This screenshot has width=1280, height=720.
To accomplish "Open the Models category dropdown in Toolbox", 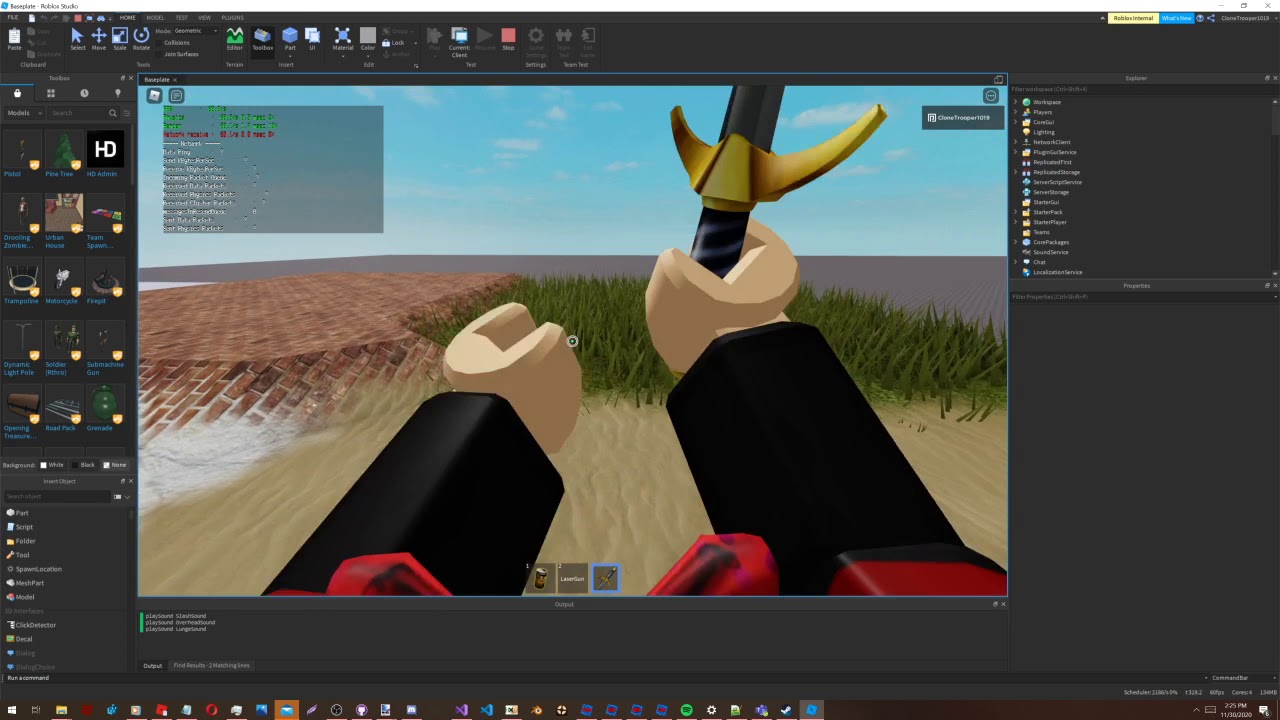I will point(23,113).
